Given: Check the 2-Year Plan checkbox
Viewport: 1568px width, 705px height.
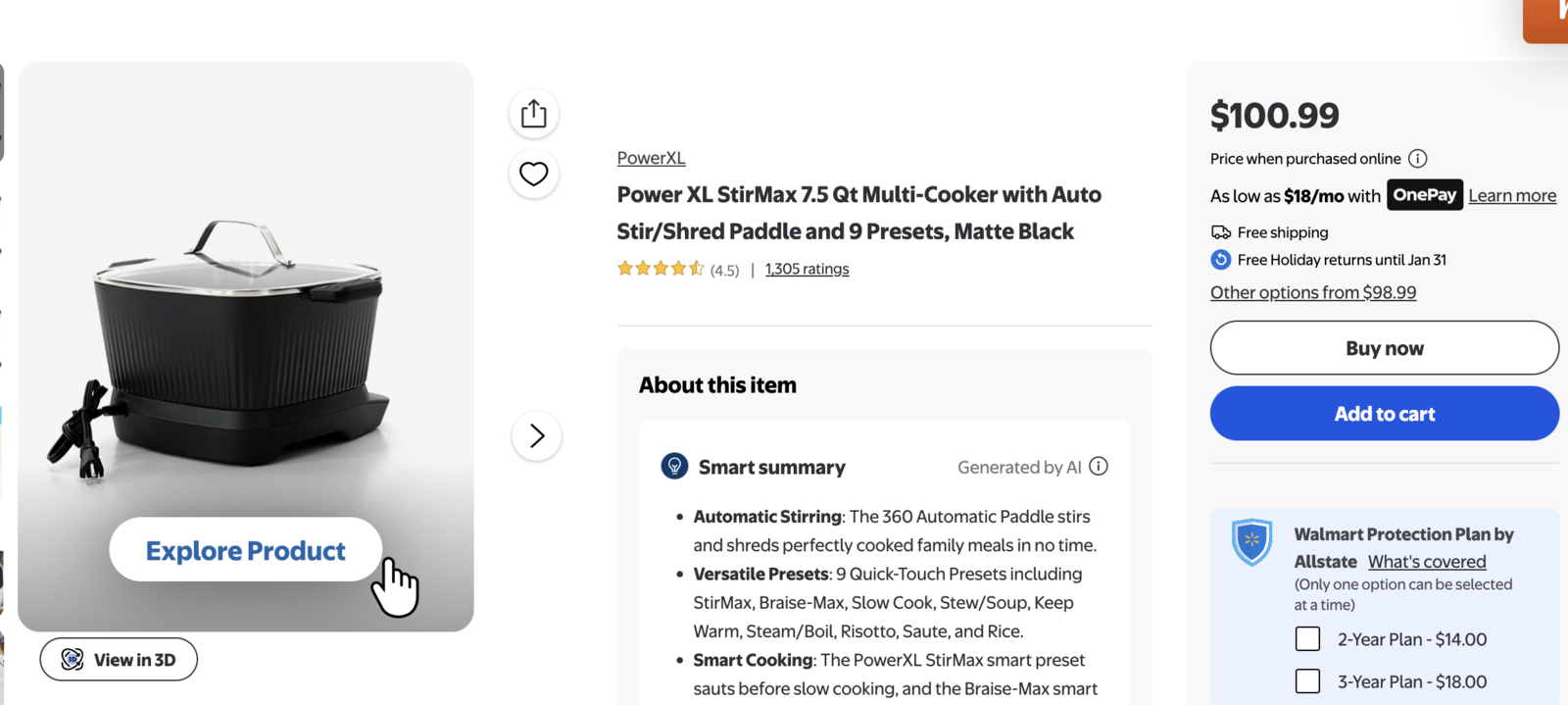Looking at the screenshot, I should pos(1307,639).
